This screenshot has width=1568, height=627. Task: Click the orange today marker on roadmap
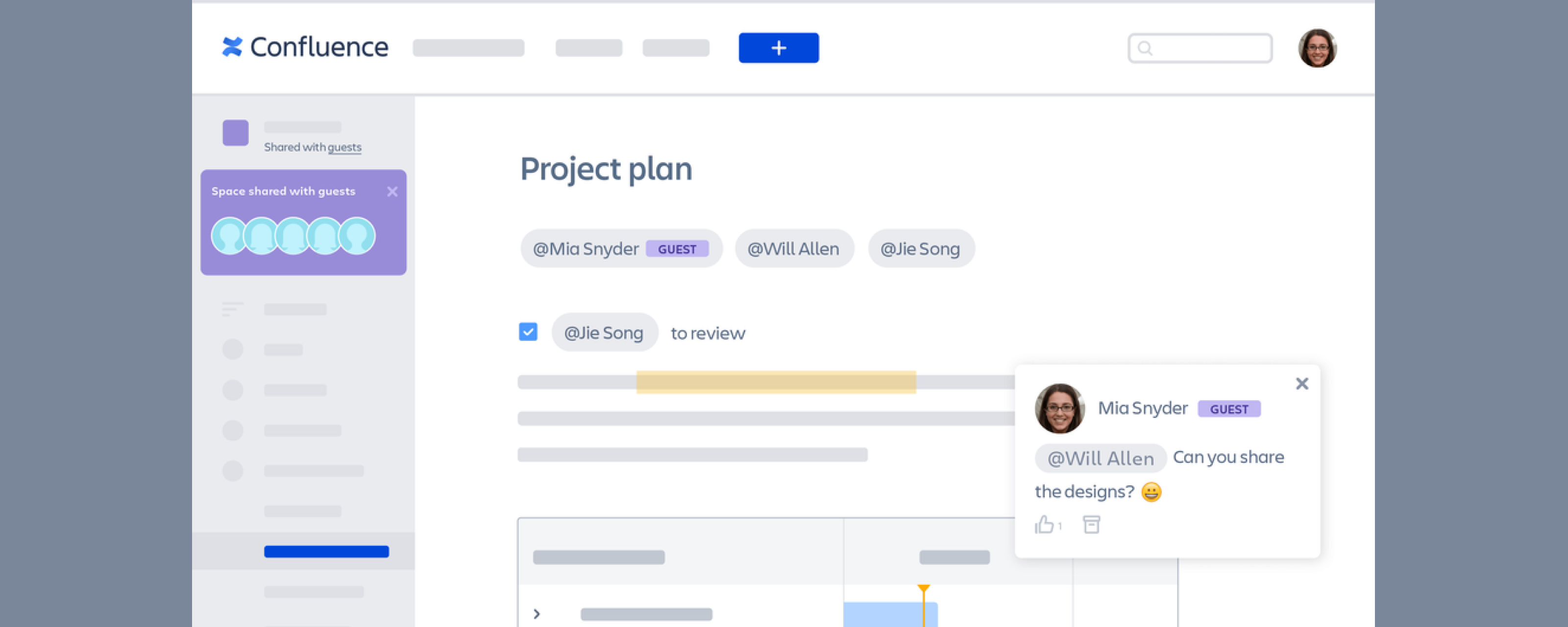pos(923,589)
